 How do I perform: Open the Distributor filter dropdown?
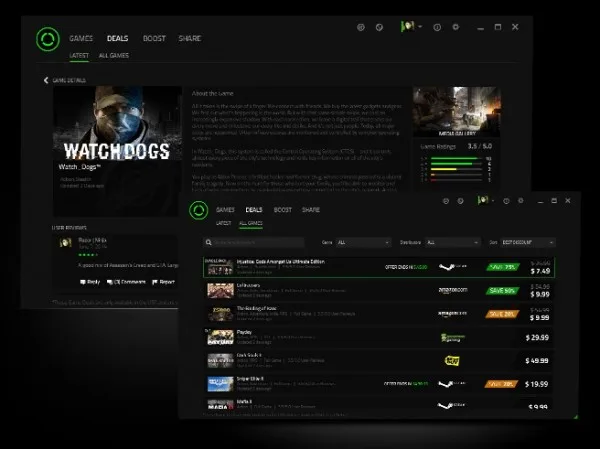click(x=453, y=242)
